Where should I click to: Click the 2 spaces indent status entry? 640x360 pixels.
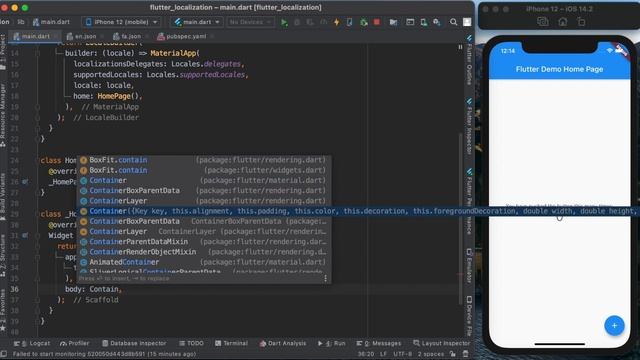tap(431, 354)
